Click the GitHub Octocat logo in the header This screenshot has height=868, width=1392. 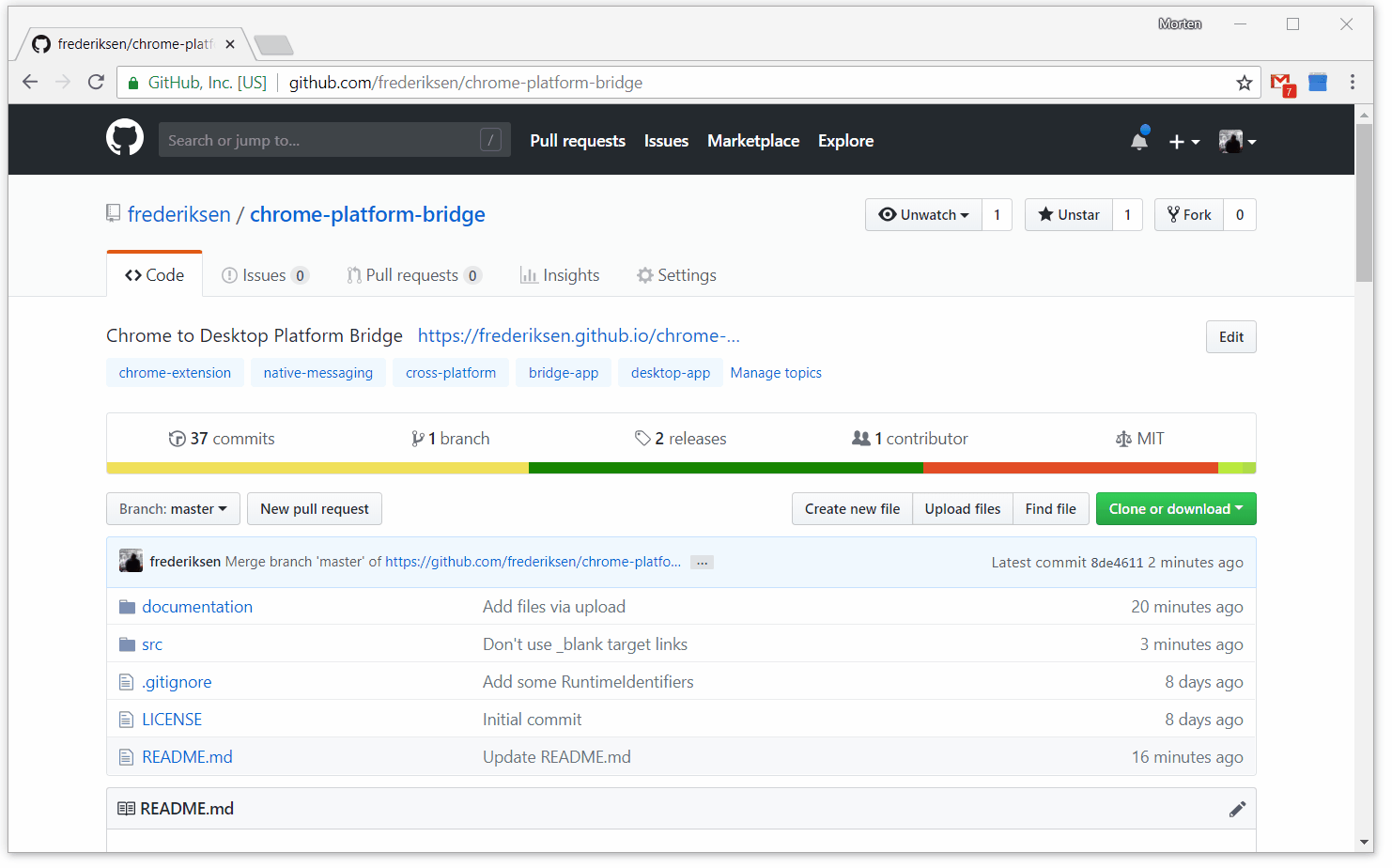125,138
